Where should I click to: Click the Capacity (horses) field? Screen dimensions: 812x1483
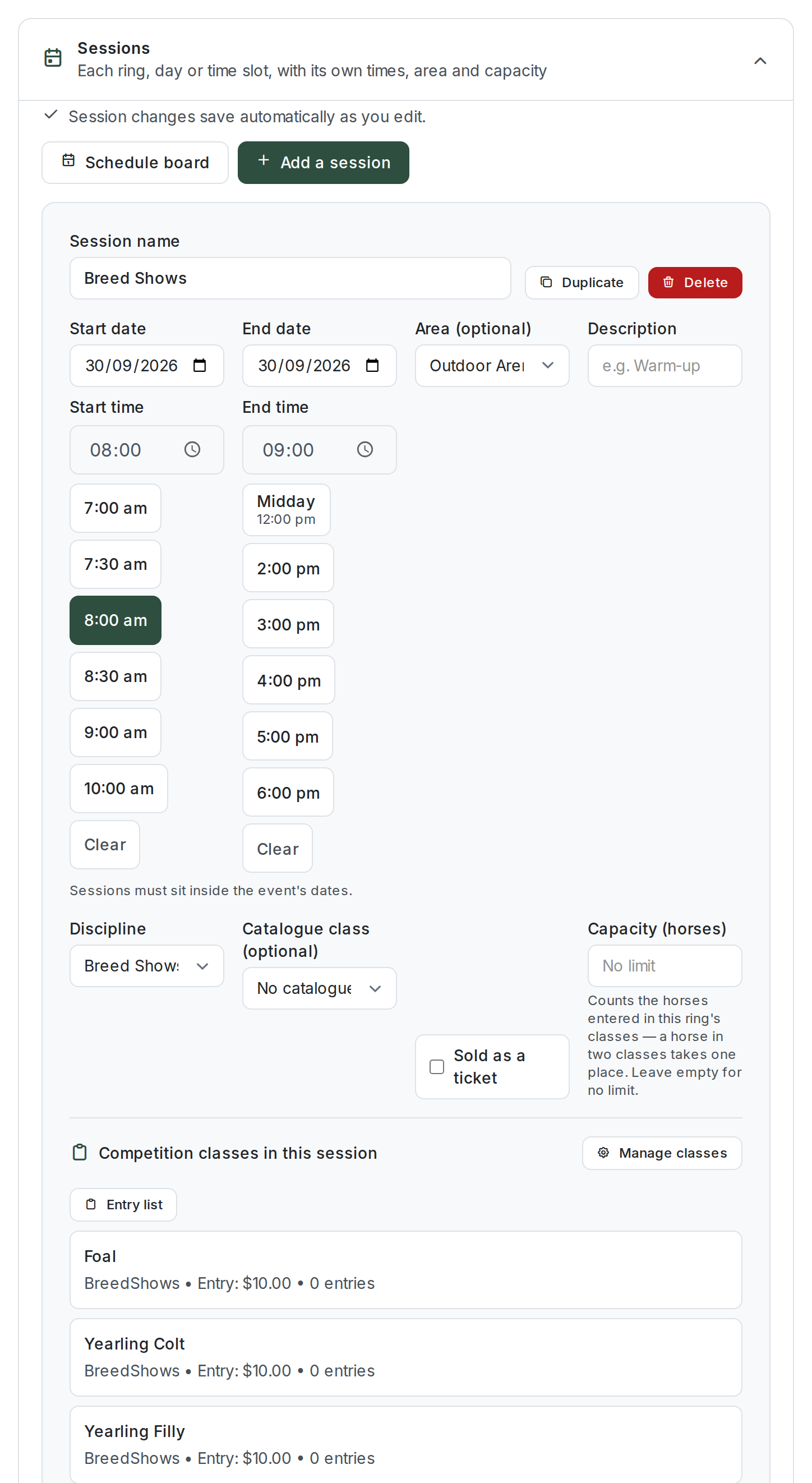tap(664, 965)
